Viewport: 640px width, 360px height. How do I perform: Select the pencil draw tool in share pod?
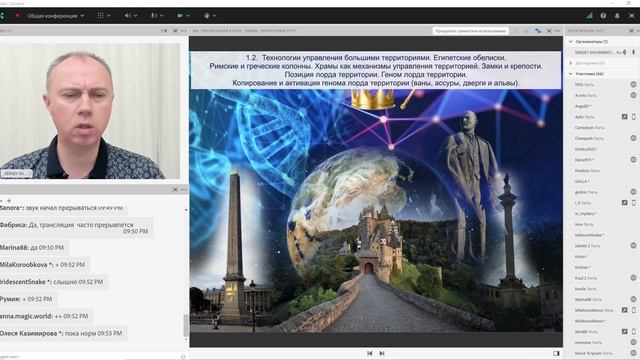pyautogui.click(x=516, y=31)
